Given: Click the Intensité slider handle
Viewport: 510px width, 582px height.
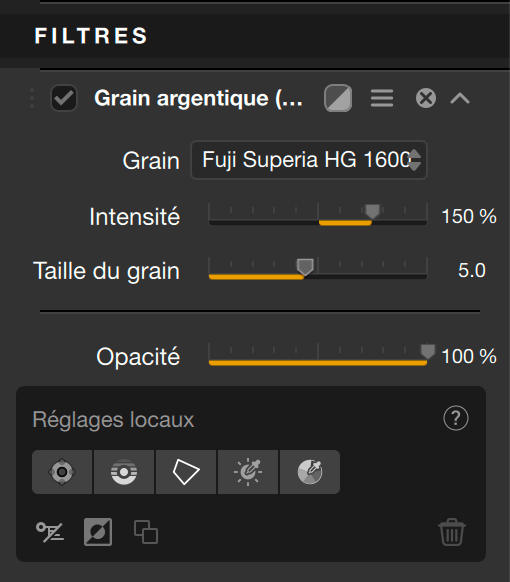Looking at the screenshot, I should [372, 212].
